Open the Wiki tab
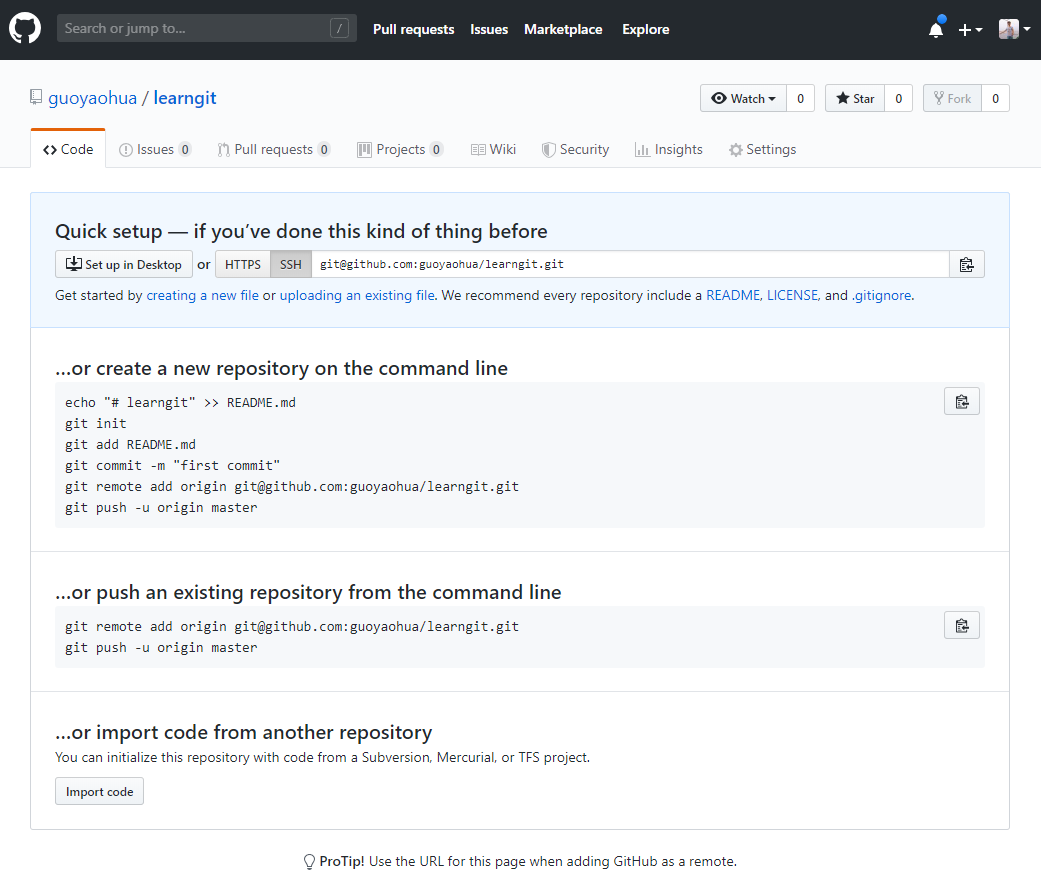This screenshot has height=895, width=1041. [x=493, y=150]
